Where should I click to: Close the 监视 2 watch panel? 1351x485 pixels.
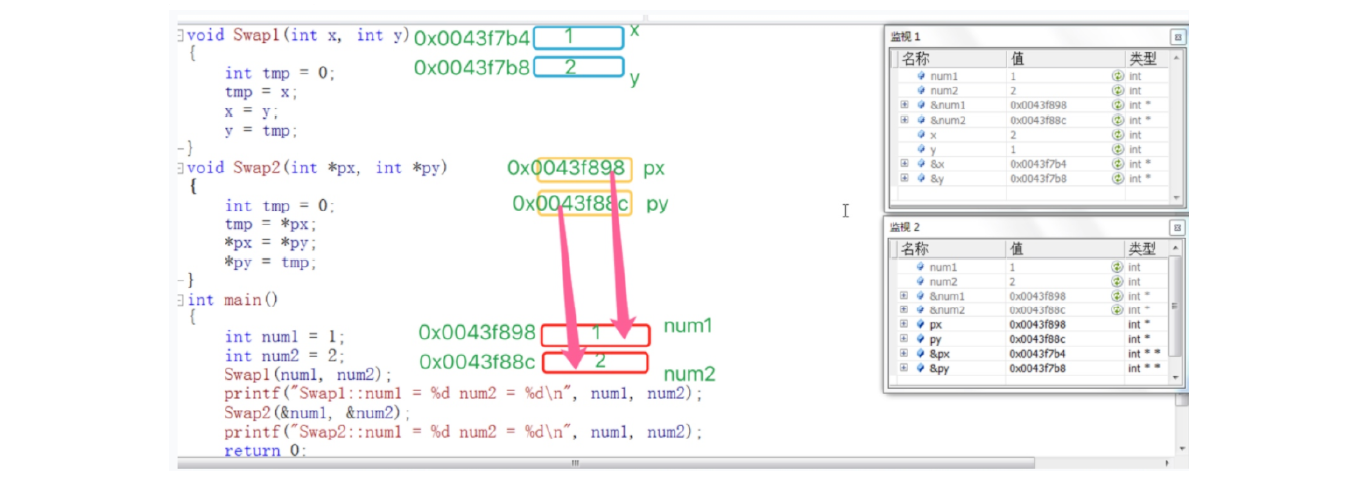1177,227
